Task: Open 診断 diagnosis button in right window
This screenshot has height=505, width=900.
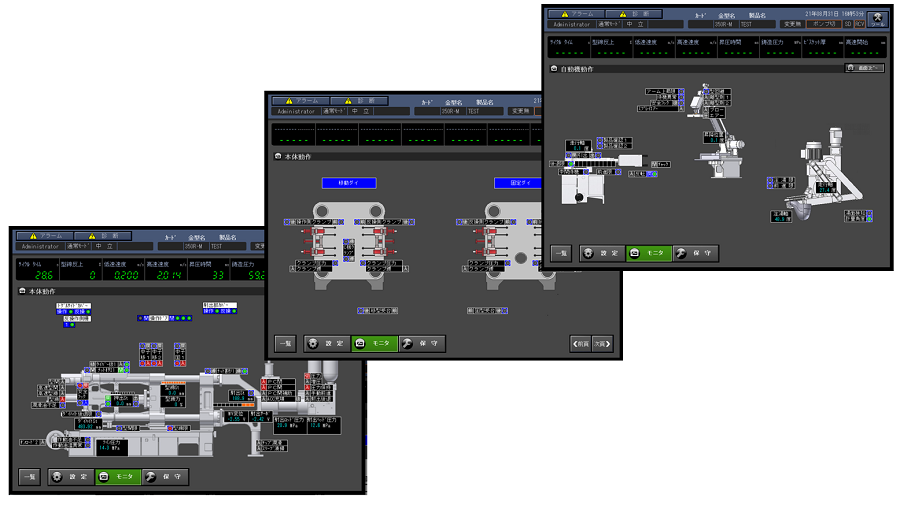Action: coord(635,14)
